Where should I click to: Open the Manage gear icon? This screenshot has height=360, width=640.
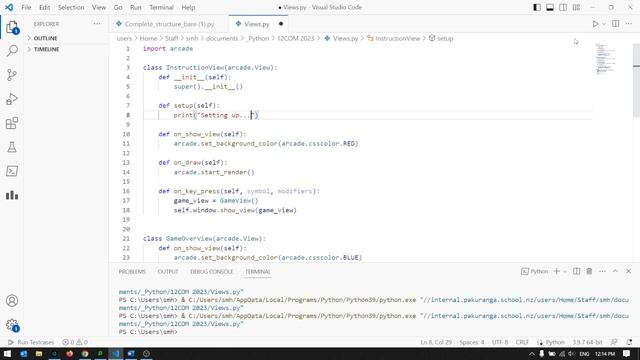[12, 325]
